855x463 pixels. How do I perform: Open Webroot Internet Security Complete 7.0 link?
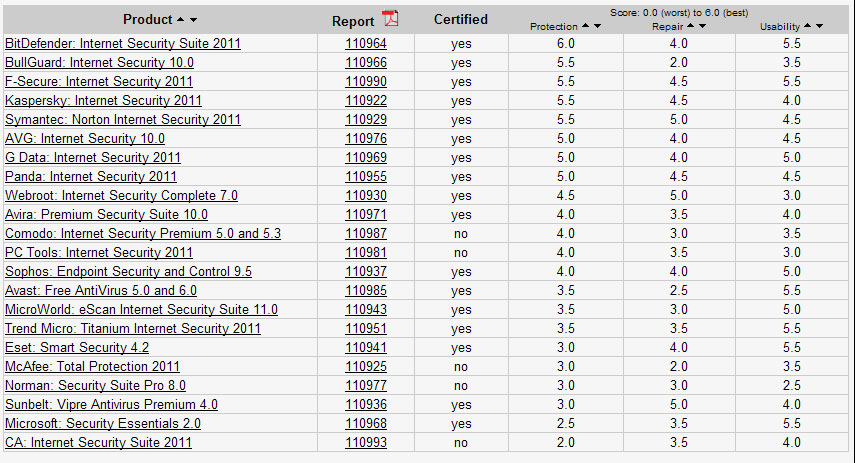click(x=121, y=196)
